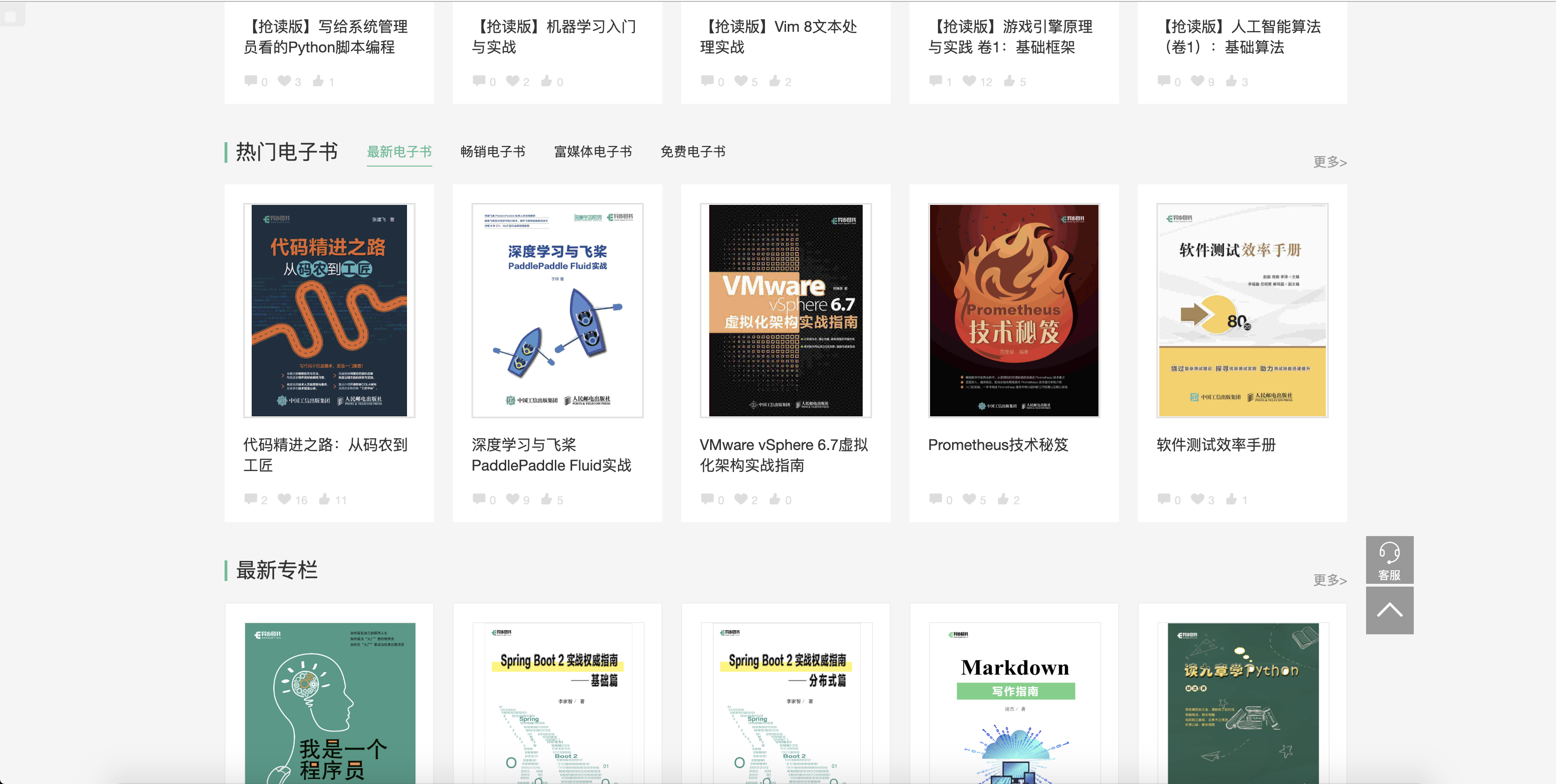The width and height of the screenshot is (1556, 784).
Task: Click thumbs-up icon under Vim 8文本处理实战
Action: pyautogui.click(x=775, y=81)
